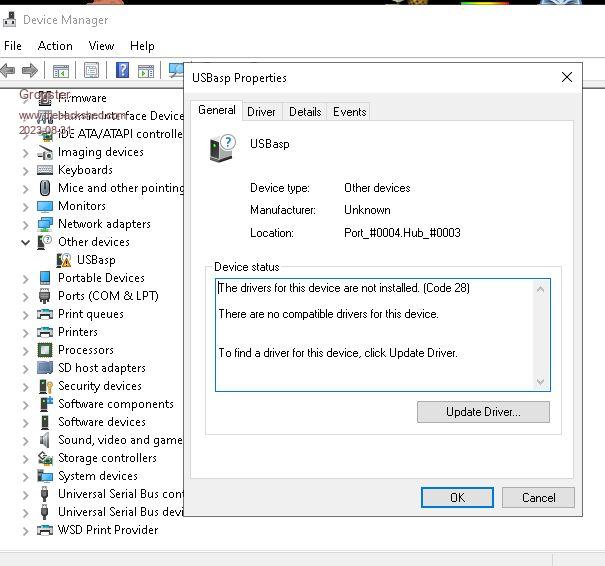
Task: Click the Keyboards category icon
Action: [45, 170]
